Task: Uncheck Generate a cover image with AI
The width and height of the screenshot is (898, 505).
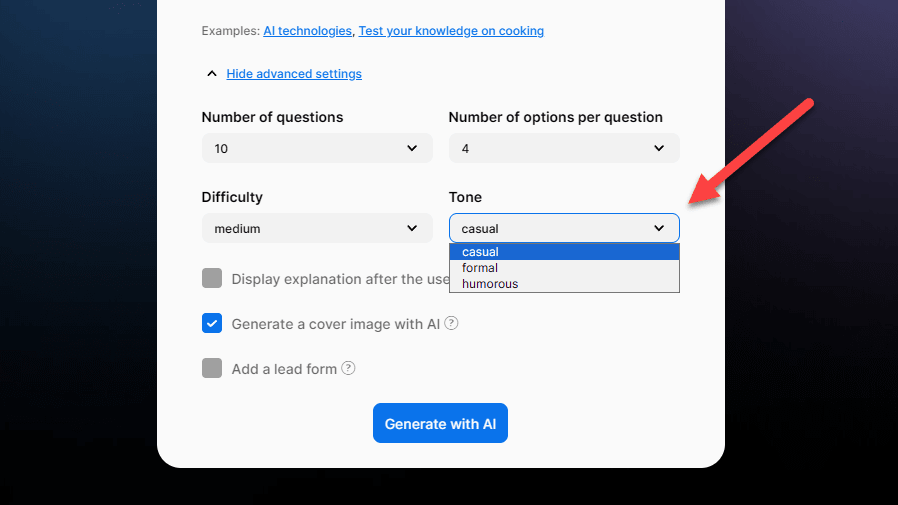Action: 212,323
